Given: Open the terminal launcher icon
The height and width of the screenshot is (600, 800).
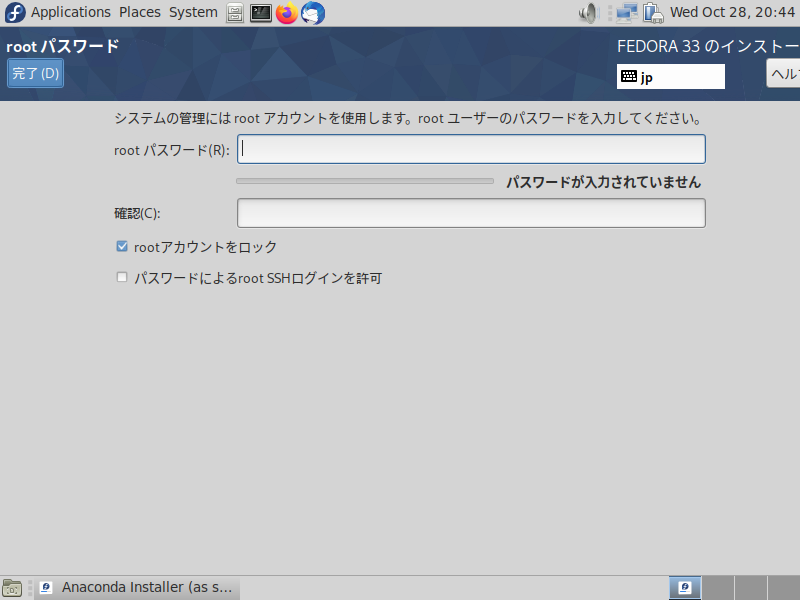Looking at the screenshot, I should (x=261, y=13).
